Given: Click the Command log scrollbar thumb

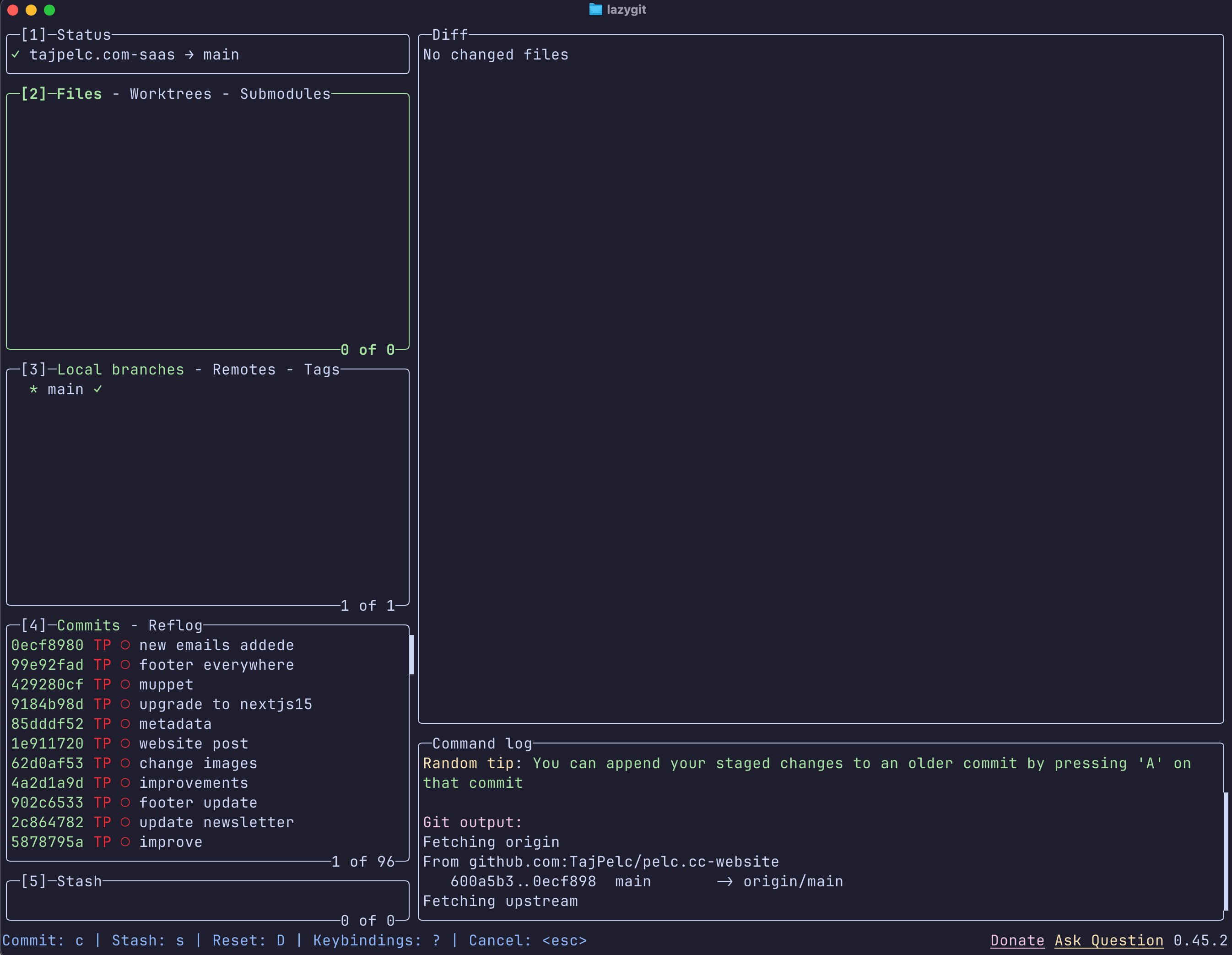Looking at the screenshot, I should [x=1226, y=851].
